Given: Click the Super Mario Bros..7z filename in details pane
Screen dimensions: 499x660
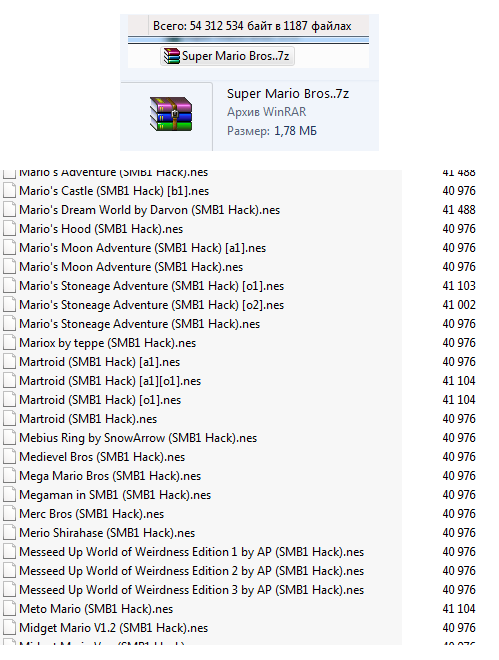Looking at the screenshot, I should (288, 93).
